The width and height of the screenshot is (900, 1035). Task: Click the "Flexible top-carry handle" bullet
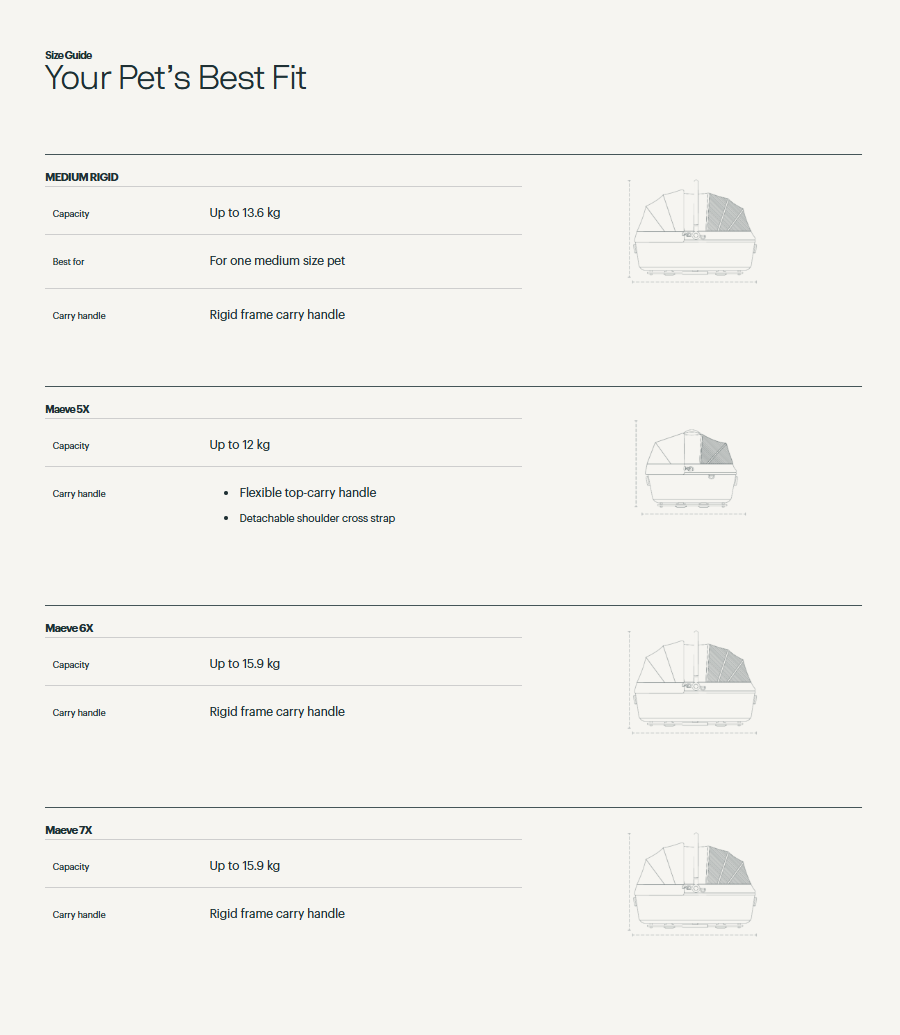pyautogui.click(x=307, y=493)
